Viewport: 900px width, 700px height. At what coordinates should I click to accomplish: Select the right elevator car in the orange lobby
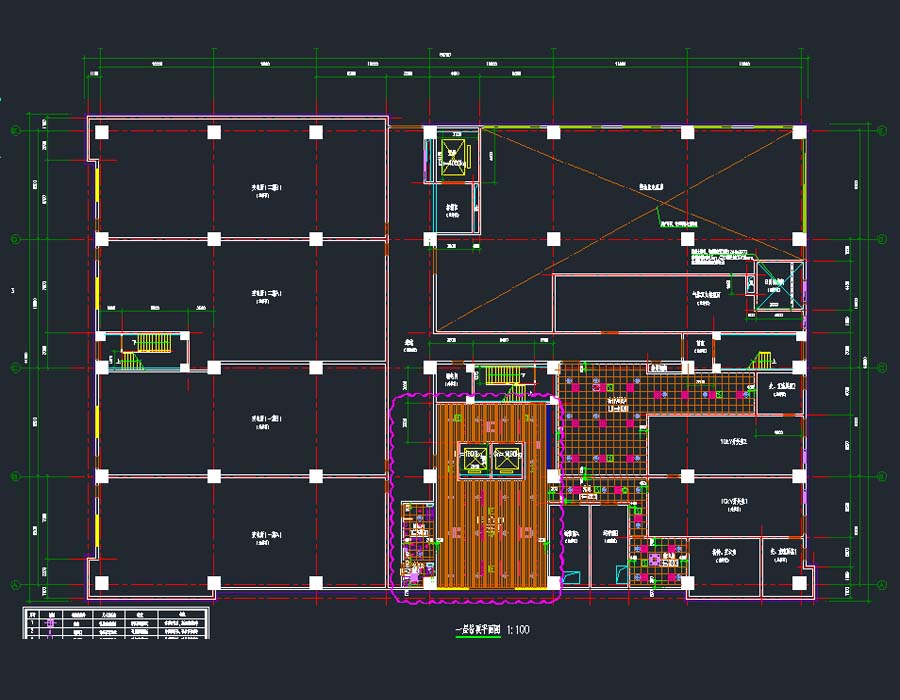[508, 459]
